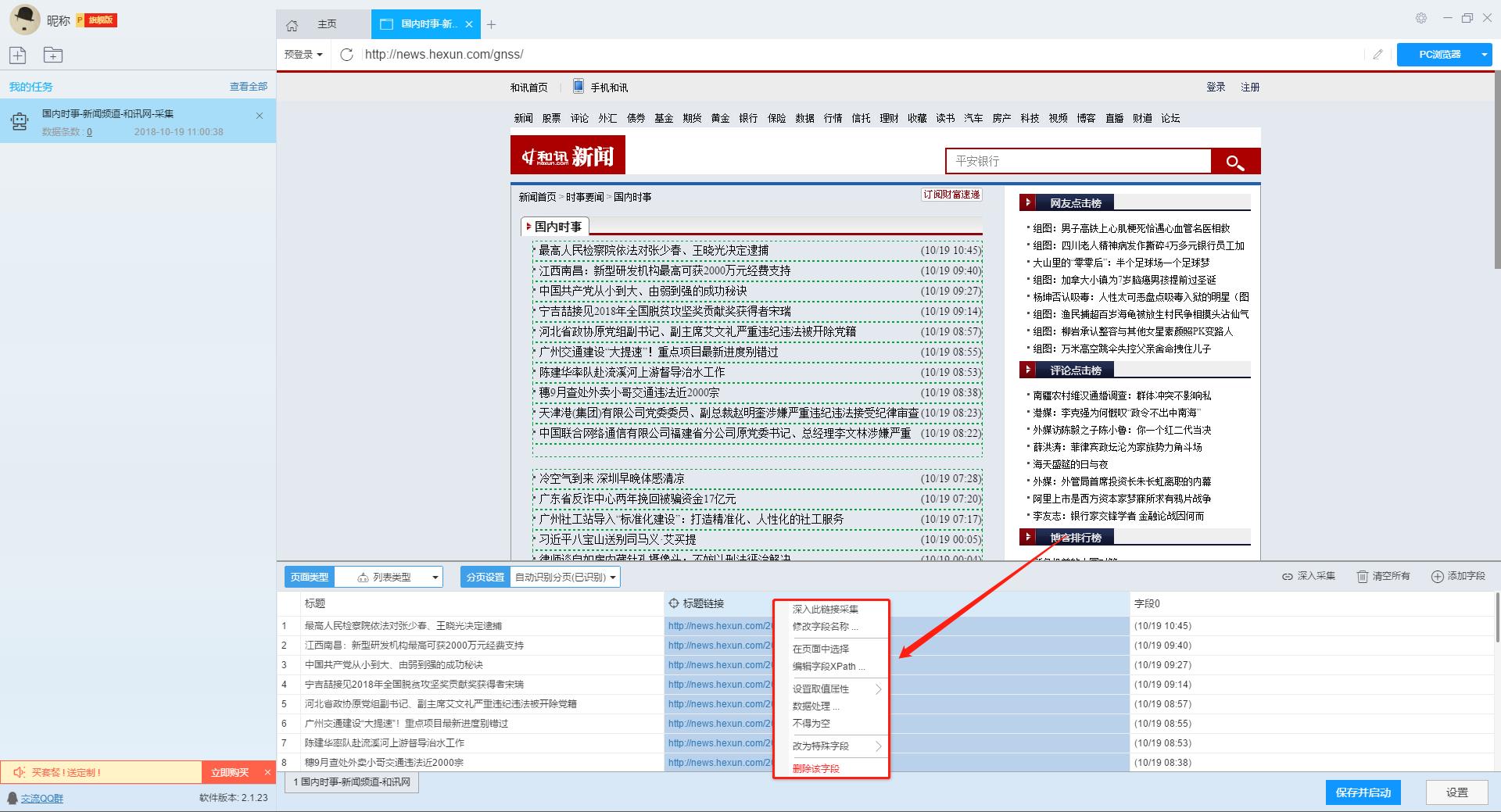Open the 自动识别分页 pagination dropdown
The height and width of the screenshot is (812, 1501).
[565, 577]
